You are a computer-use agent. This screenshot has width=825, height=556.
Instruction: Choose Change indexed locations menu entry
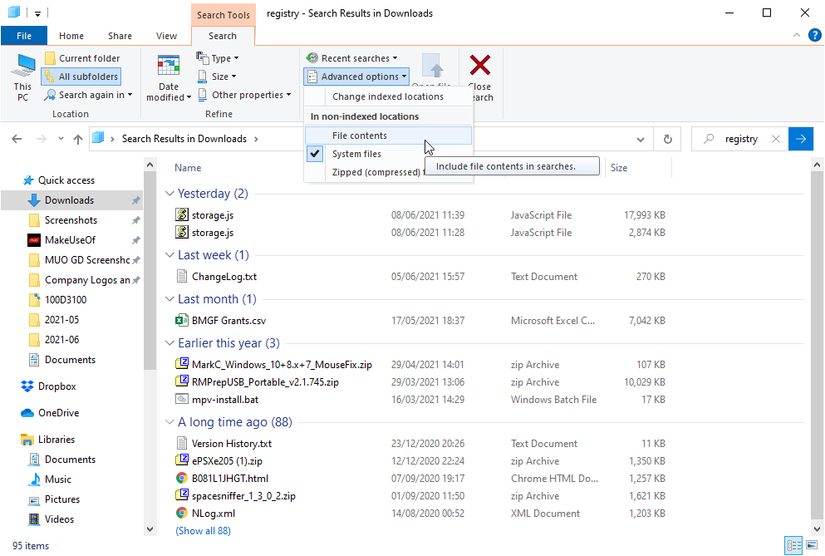[388, 97]
